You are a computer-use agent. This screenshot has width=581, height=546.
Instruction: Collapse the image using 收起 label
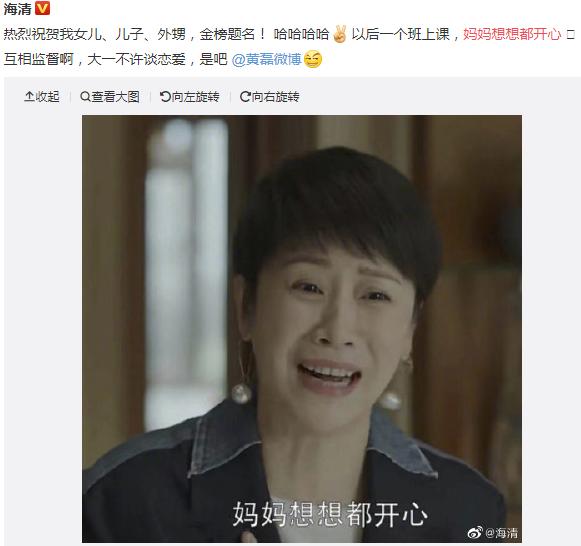pyautogui.click(x=47, y=97)
